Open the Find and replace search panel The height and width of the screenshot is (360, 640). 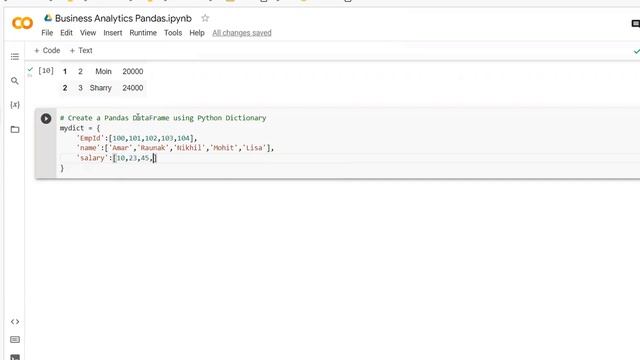pyautogui.click(x=15, y=81)
